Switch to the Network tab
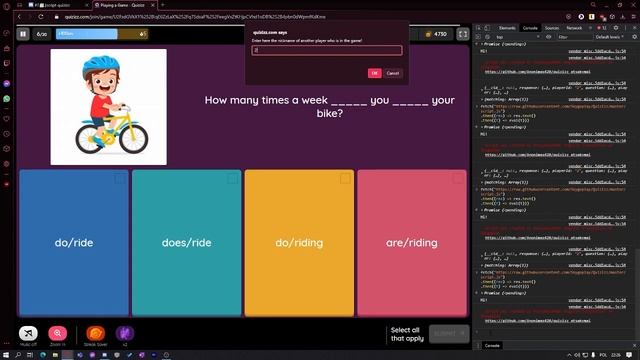640x360 pixels. point(574,28)
